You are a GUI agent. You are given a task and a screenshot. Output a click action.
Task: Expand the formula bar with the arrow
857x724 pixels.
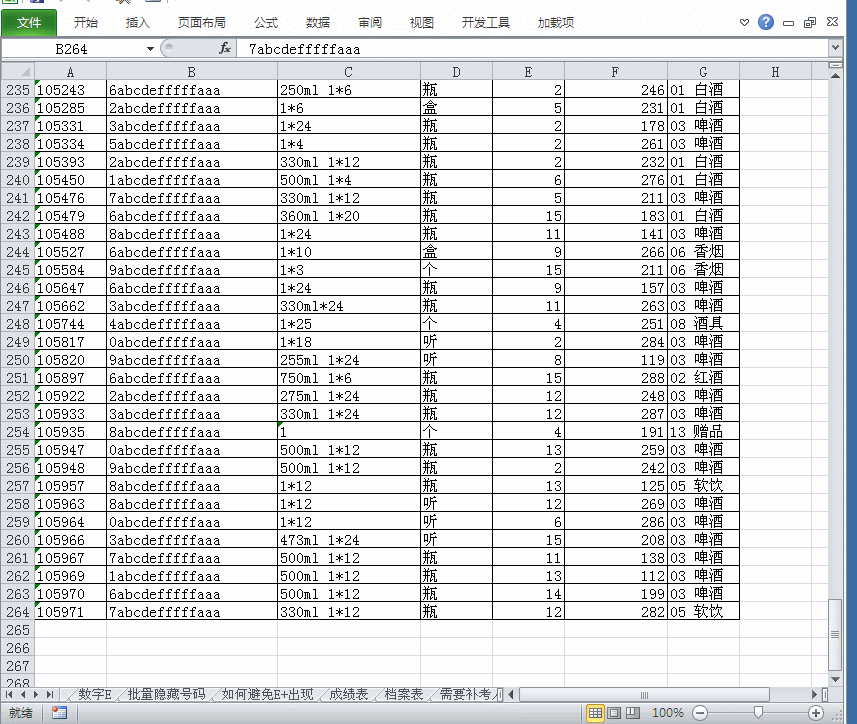tap(835, 48)
